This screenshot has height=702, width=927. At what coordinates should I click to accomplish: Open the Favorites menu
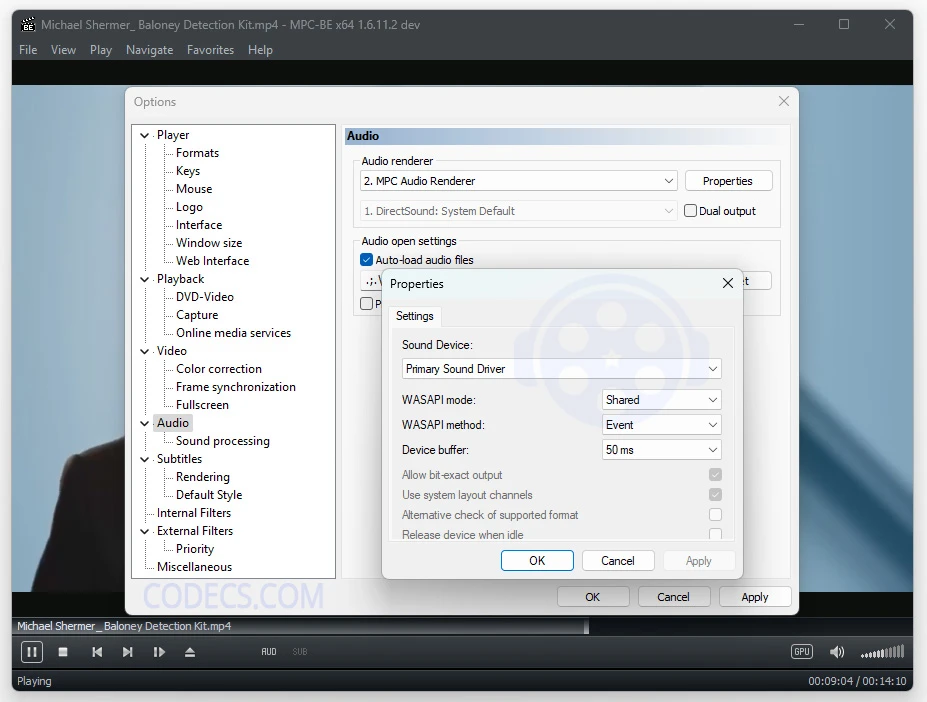point(210,50)
